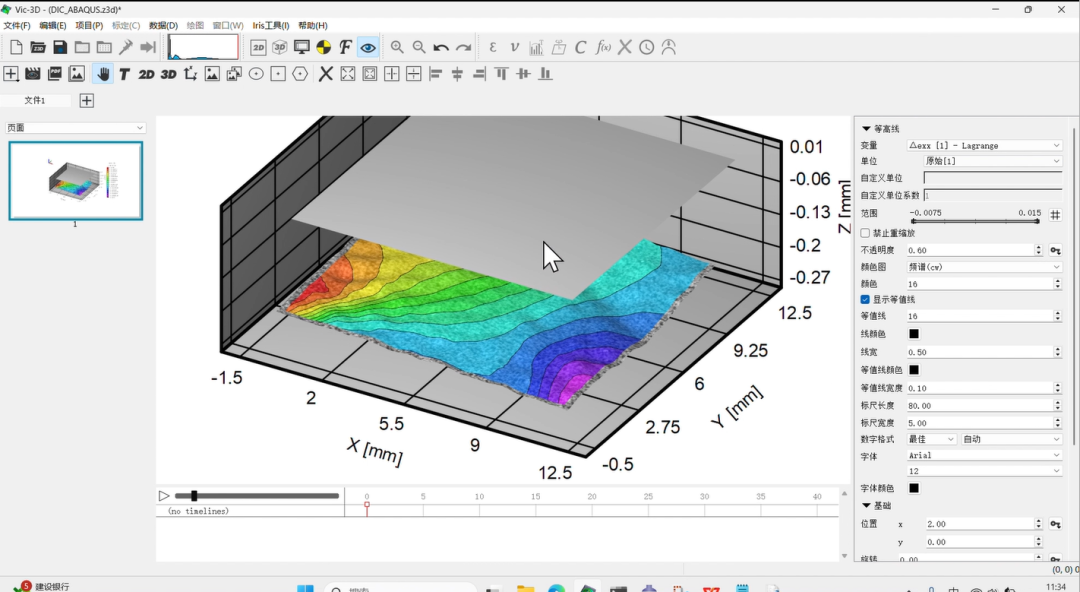
Task: Open the 颜色图 colormap dropdown
Action: pyautogui.click(x=984, y=267)
